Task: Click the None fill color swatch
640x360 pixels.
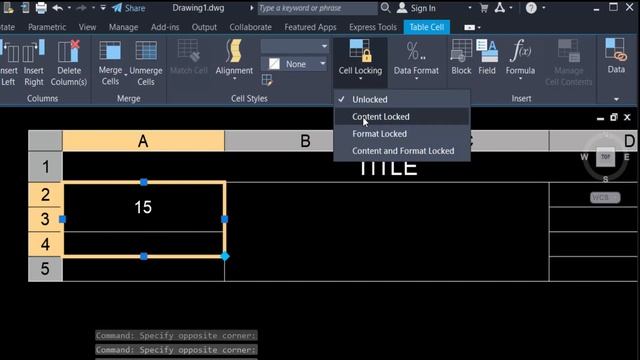Action: pyautogui.click(x=274, y=64)
